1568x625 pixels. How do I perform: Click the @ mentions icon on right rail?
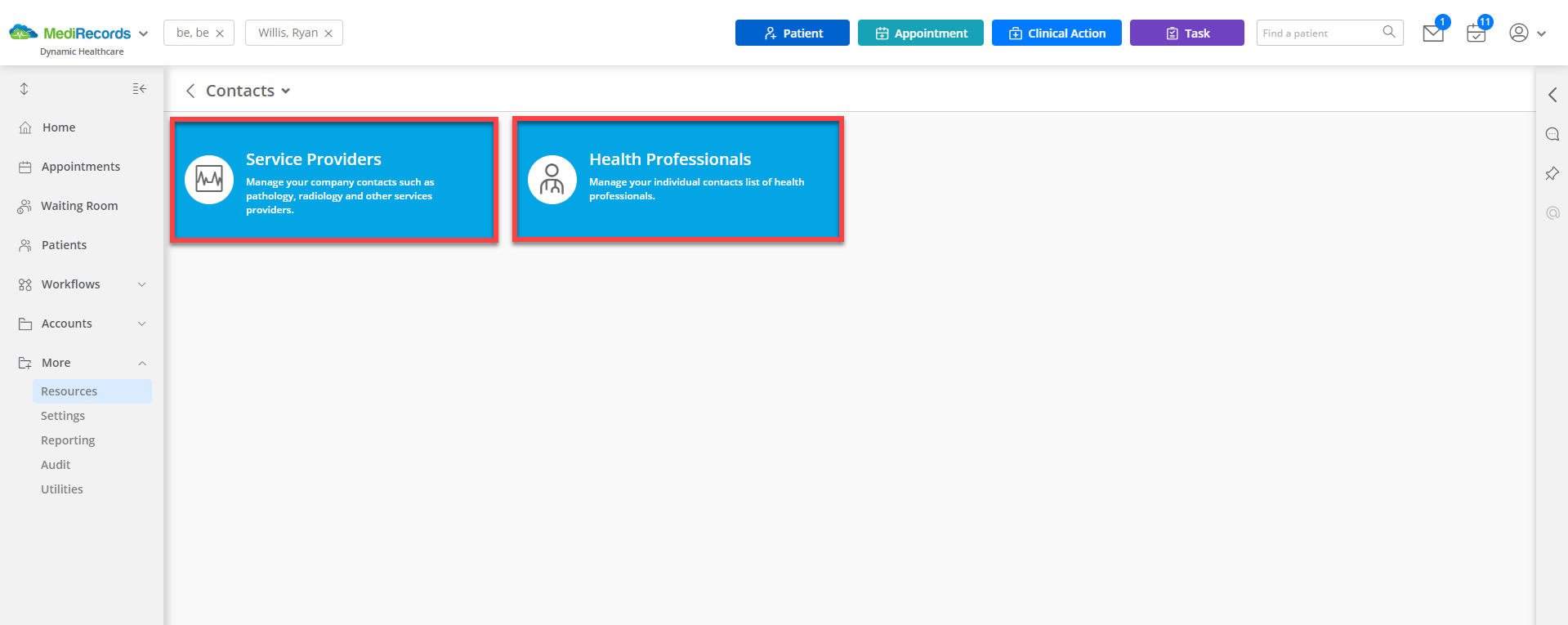click(1552, 212)
